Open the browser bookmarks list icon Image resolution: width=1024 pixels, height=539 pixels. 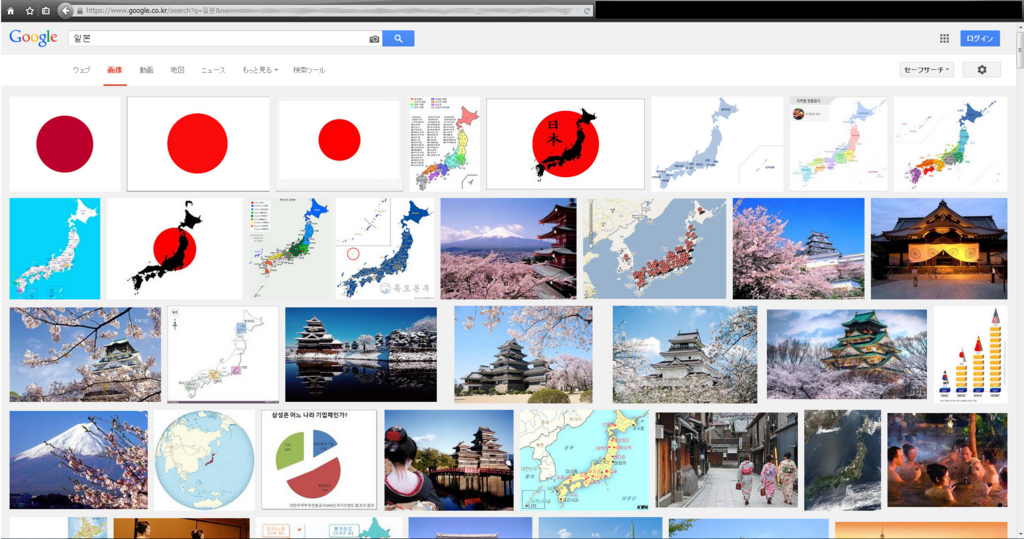pos(46,10)
